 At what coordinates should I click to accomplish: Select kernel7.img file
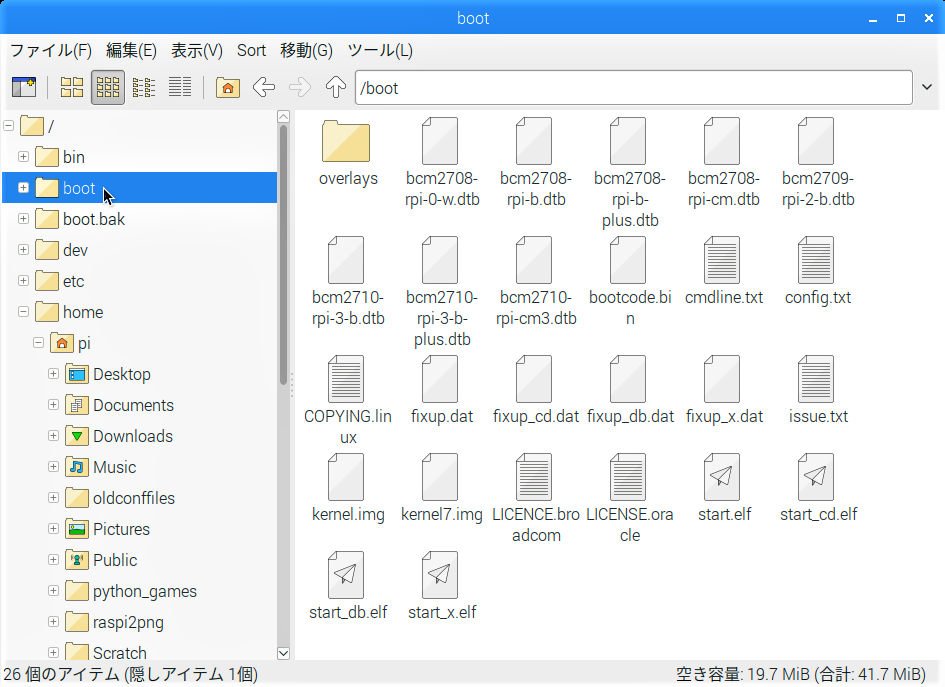[x=440, y=477]
